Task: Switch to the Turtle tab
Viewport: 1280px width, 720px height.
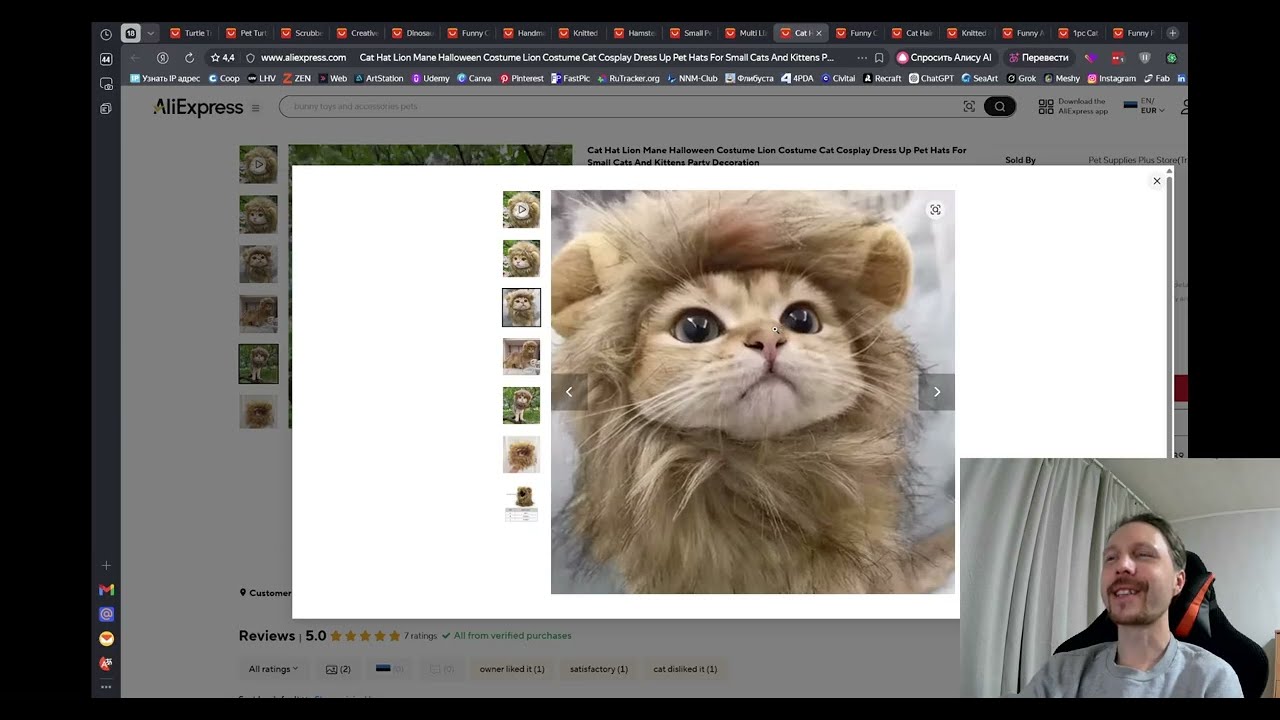Action: point(191,33)
